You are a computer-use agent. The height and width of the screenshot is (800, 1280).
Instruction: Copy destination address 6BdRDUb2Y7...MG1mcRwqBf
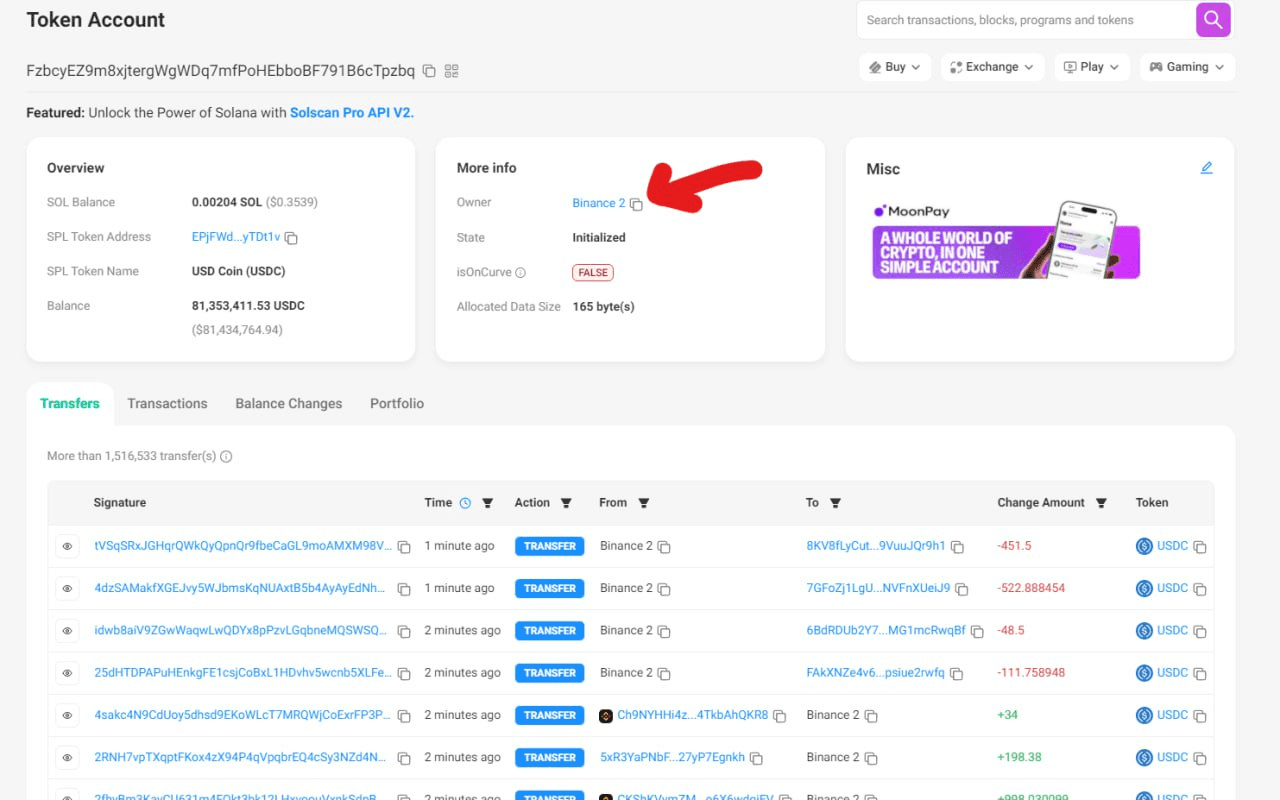977,631
